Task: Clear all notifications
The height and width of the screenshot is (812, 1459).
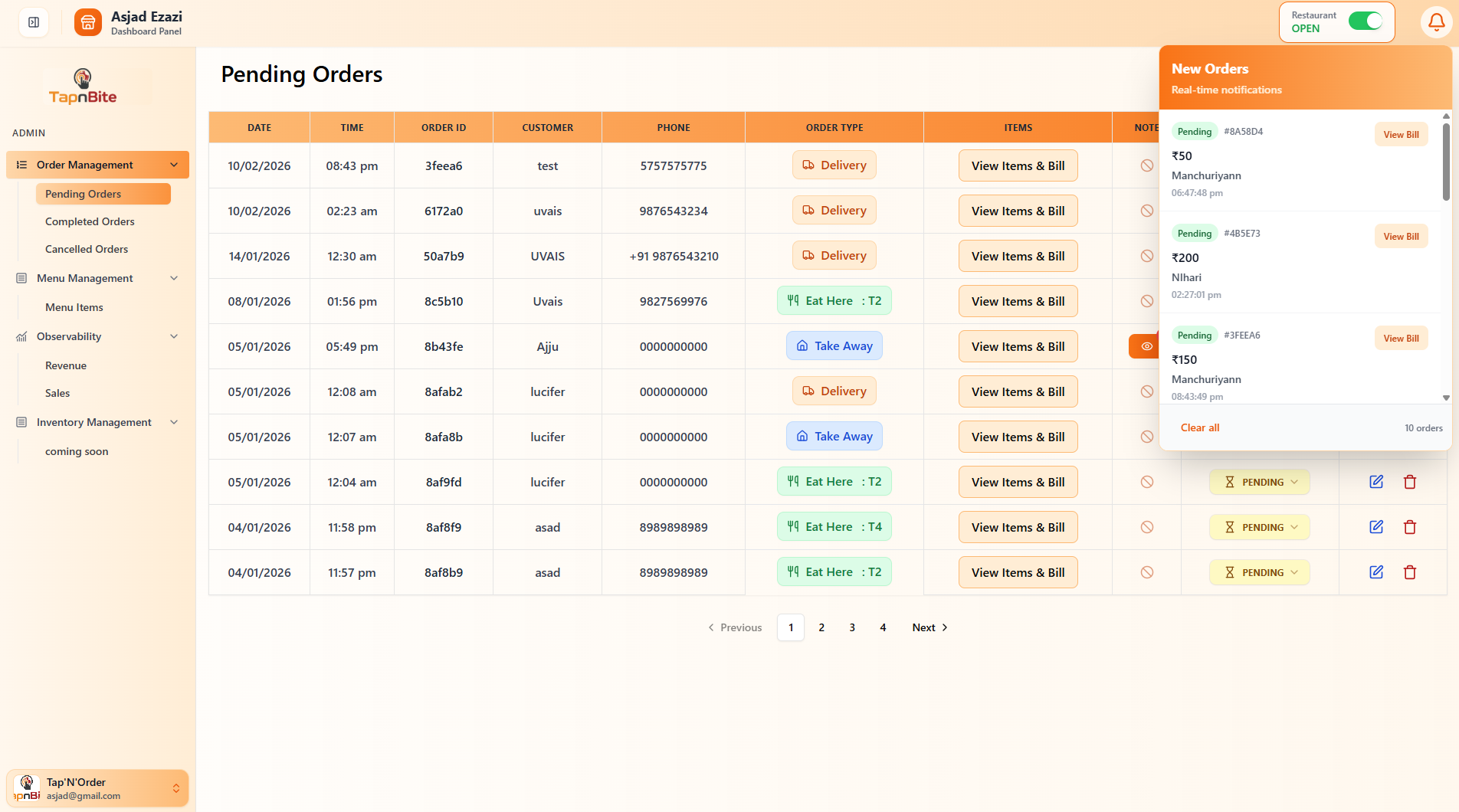Action: pos(1200,427)
